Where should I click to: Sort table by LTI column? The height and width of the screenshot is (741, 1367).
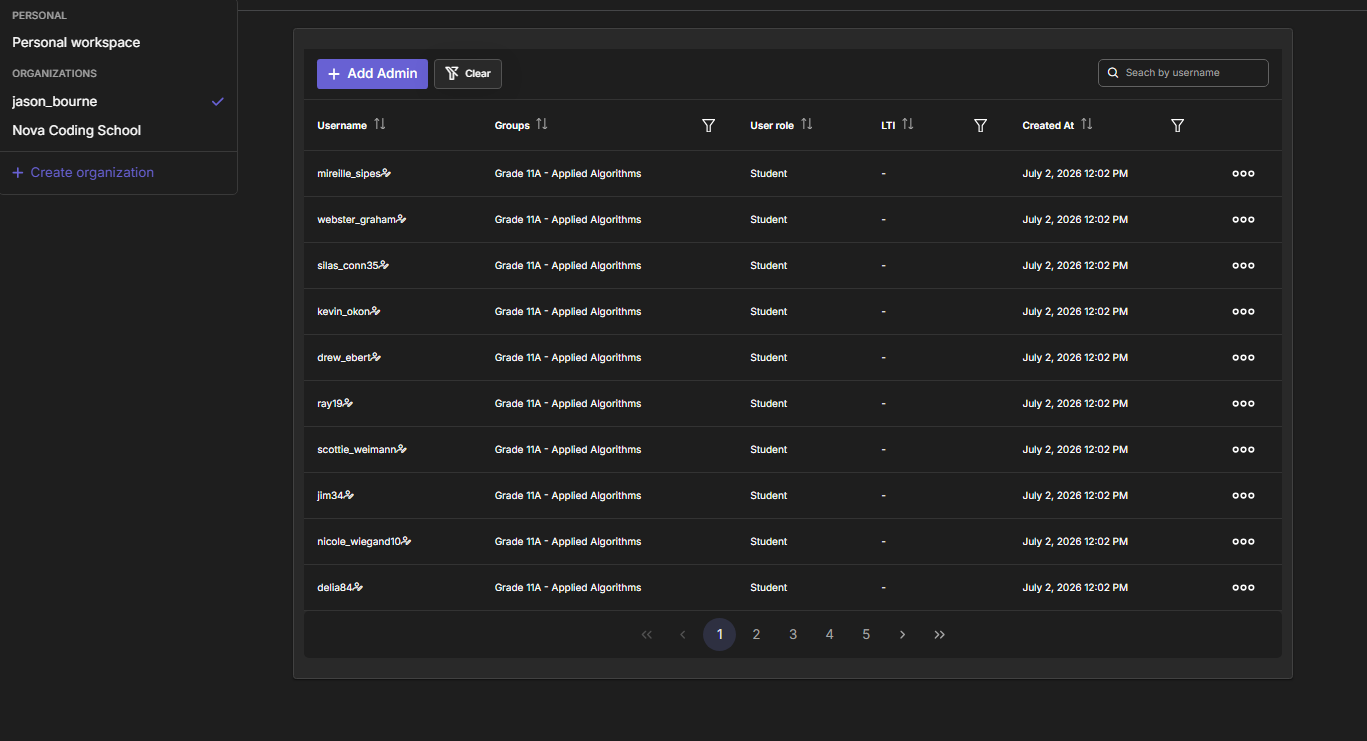pyautogui.click(x=908, y=125)
